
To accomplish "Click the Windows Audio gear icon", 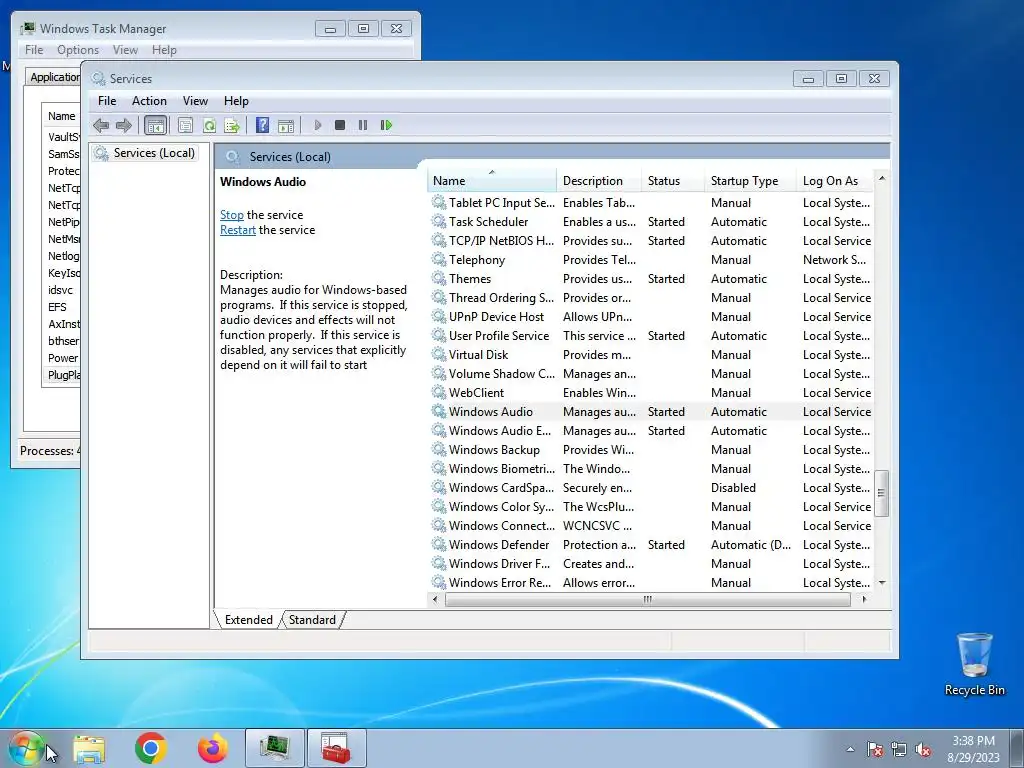I will coord(439,411).
